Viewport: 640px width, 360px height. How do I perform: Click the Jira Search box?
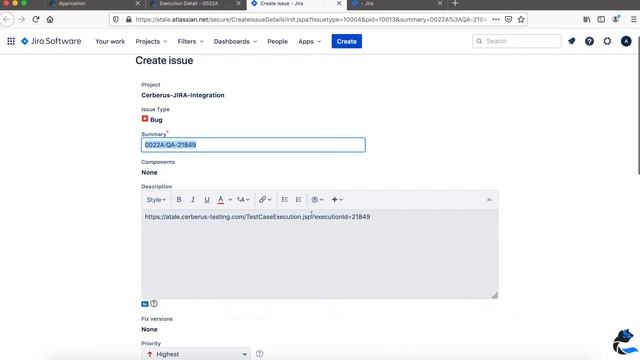pyautogui.click(x=517, y=41)
